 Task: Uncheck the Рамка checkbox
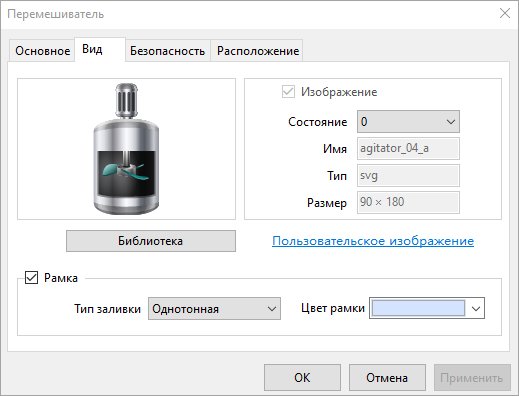pyautogui.click(x=32, y=277)
